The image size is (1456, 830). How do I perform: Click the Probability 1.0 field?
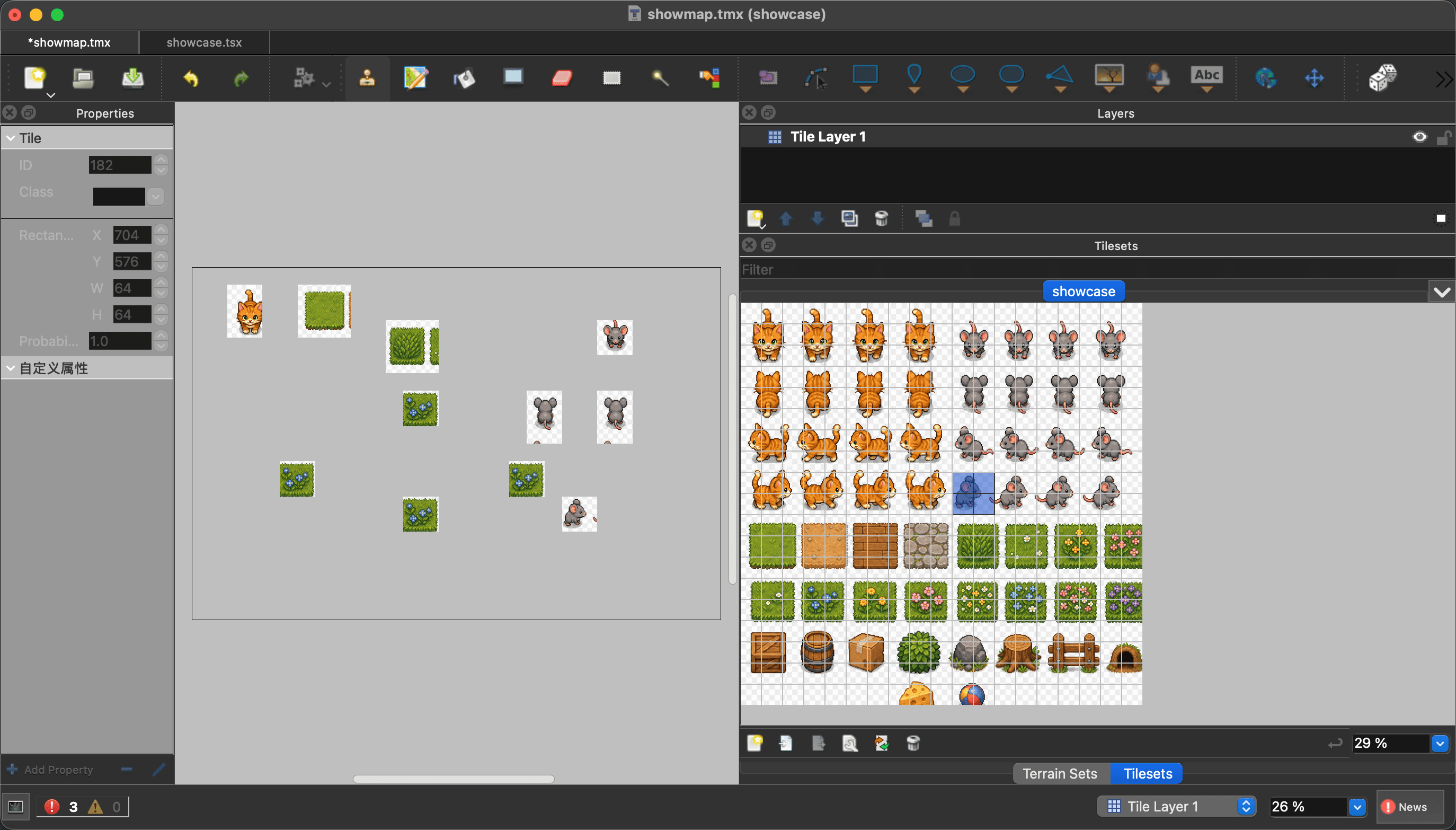pyautogui.click(x=120, y=341)
